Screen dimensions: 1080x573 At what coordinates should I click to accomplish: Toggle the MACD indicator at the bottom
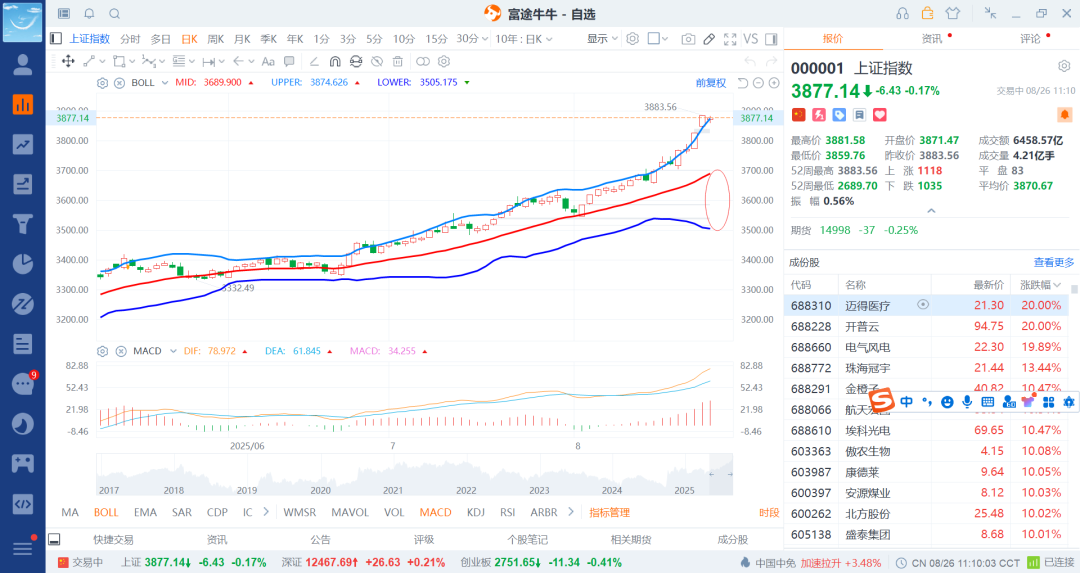click(x=435, y=512)
